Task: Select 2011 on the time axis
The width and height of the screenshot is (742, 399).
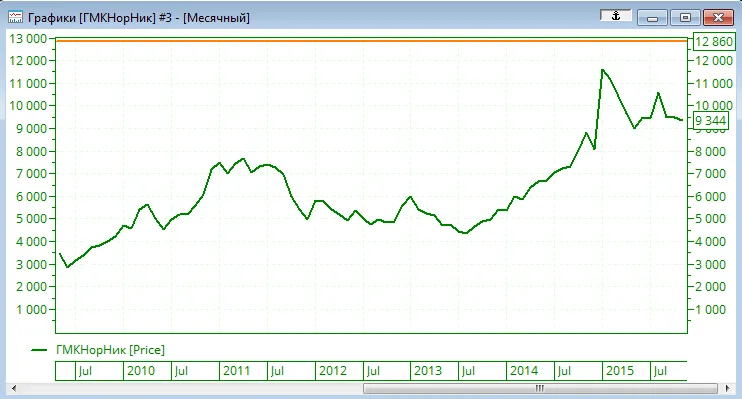Action: pos(237,371)
